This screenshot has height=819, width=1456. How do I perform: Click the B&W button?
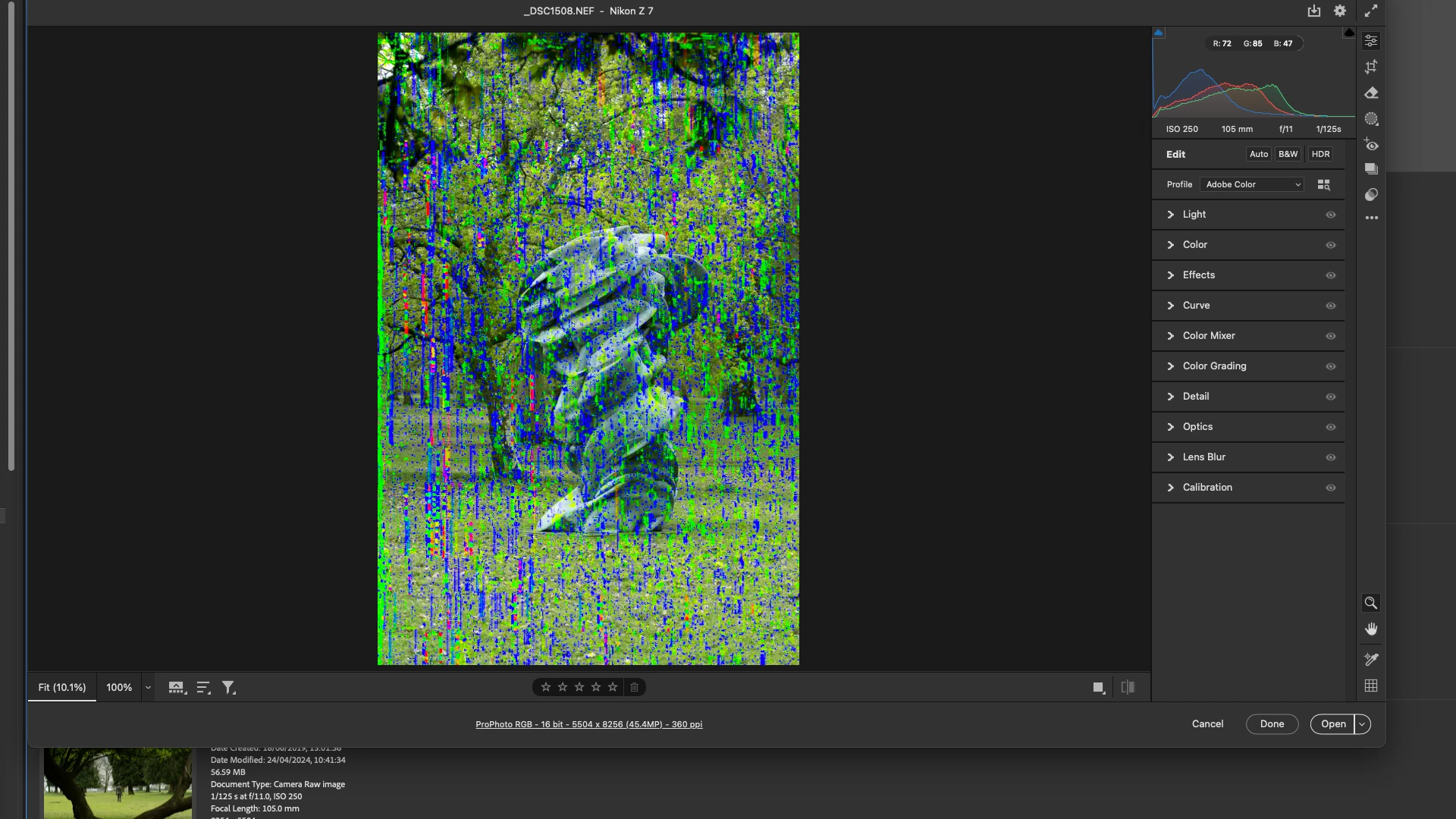(x=1288, y=154)
